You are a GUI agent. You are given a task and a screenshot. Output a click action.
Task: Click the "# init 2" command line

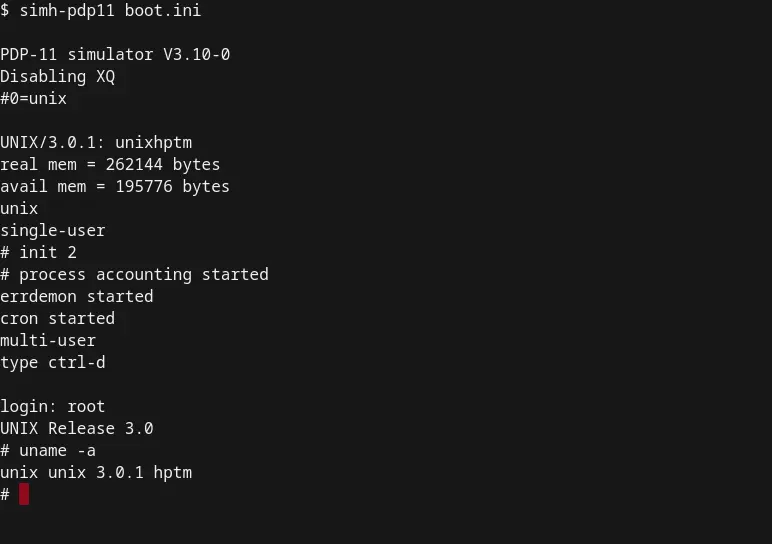38,252
